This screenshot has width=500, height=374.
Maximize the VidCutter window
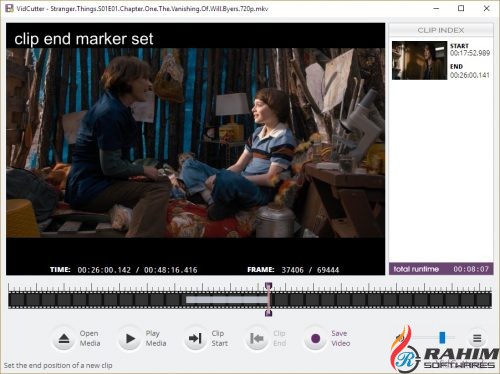point(461,8)
